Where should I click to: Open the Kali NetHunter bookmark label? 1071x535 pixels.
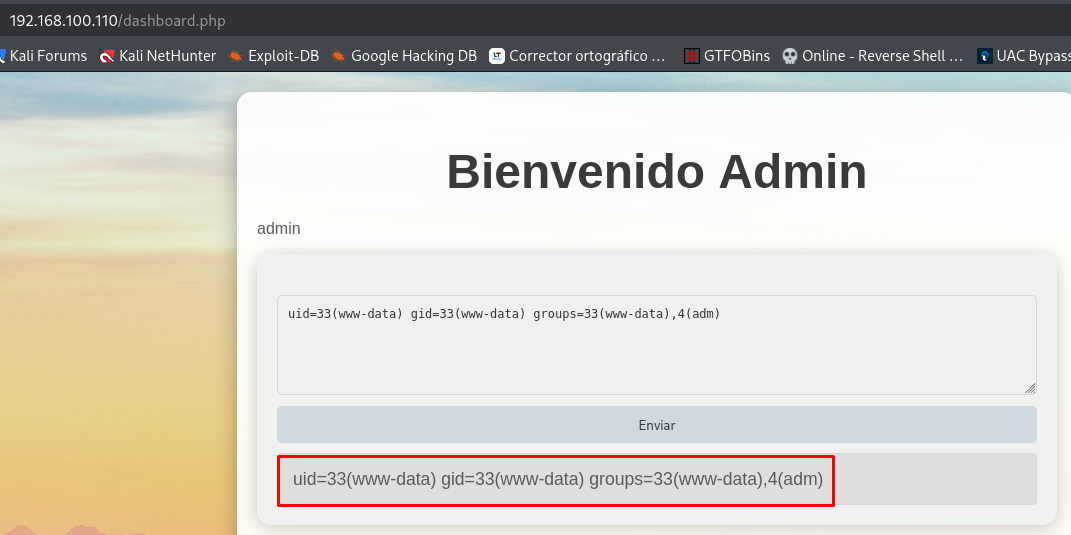tap(167, 56)
